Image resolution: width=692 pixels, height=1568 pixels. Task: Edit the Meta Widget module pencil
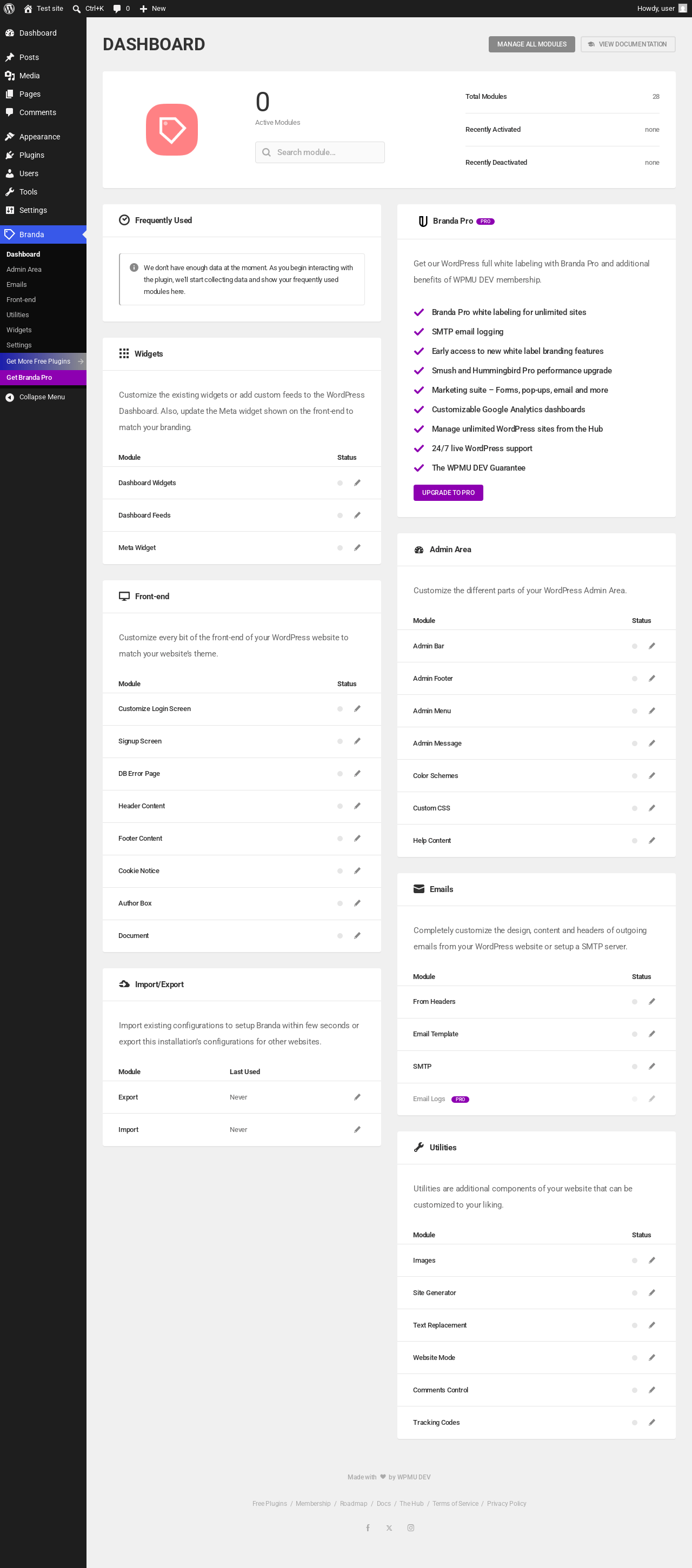coord(357,547)
